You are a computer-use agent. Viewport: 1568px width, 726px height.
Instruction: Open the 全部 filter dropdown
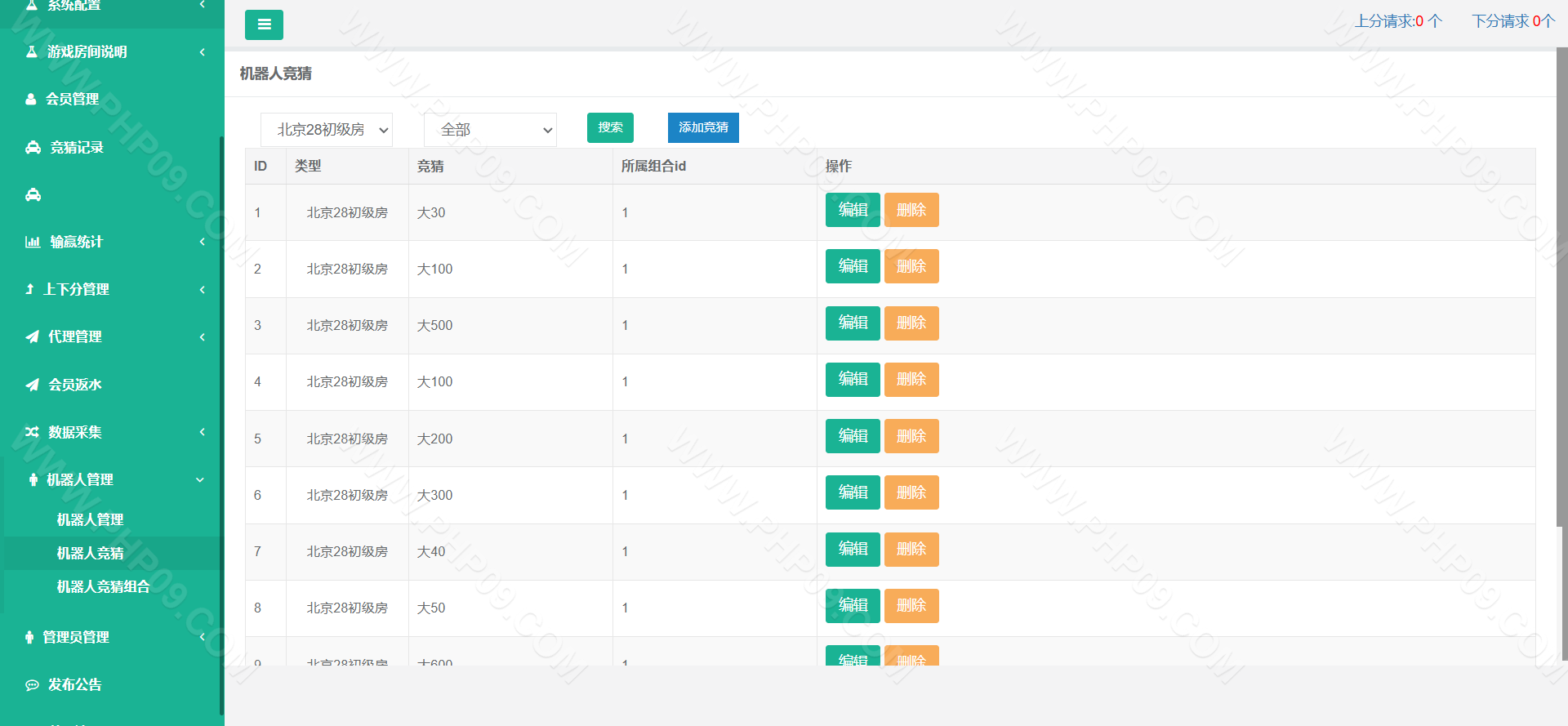pyautogui.click(x=490, y=130)
